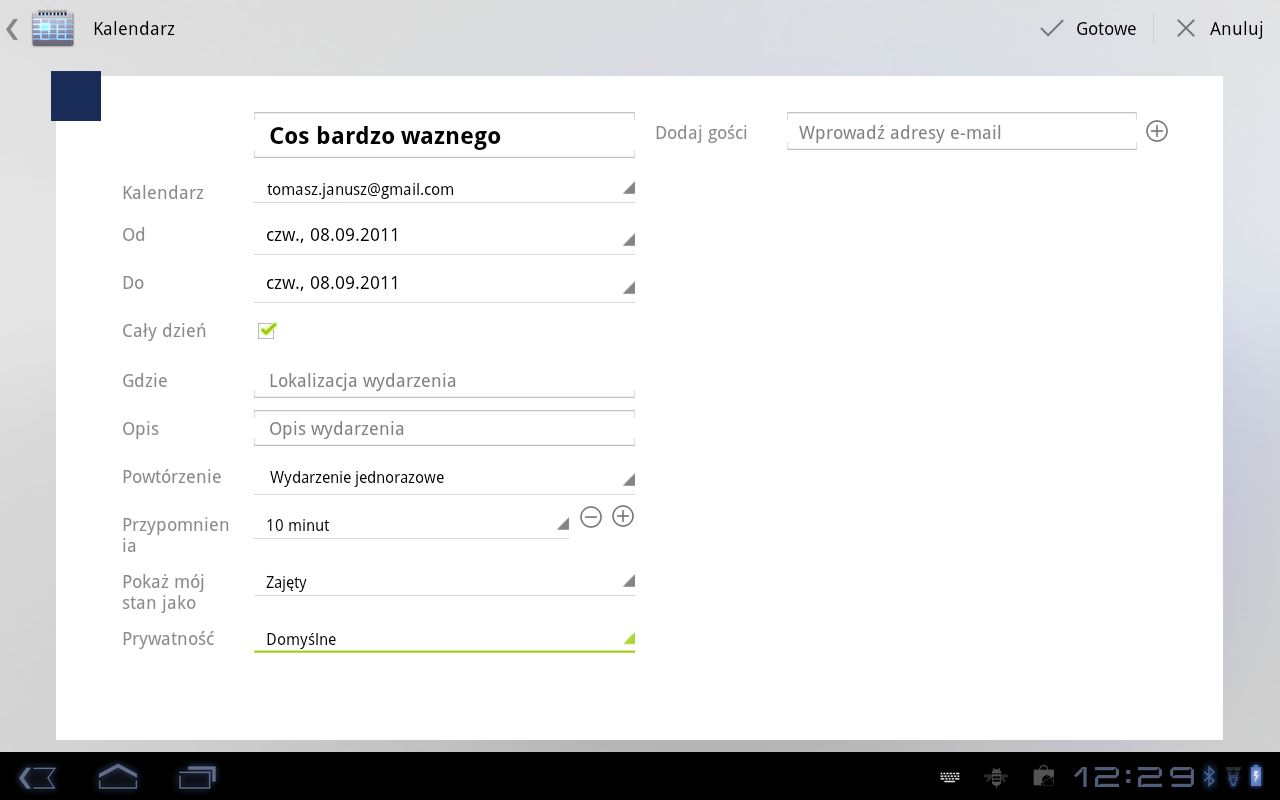Tap the Android debug bug icon
1280x800 pixels.
pos(995,777)
